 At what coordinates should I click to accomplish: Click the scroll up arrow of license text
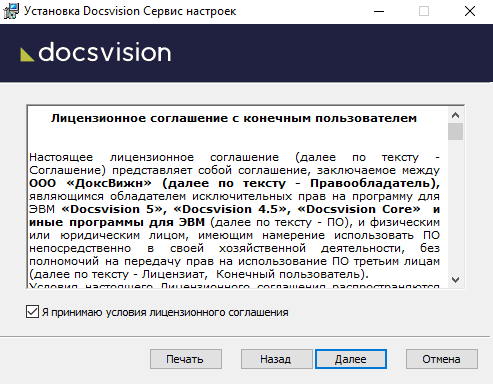pos(455,115)
